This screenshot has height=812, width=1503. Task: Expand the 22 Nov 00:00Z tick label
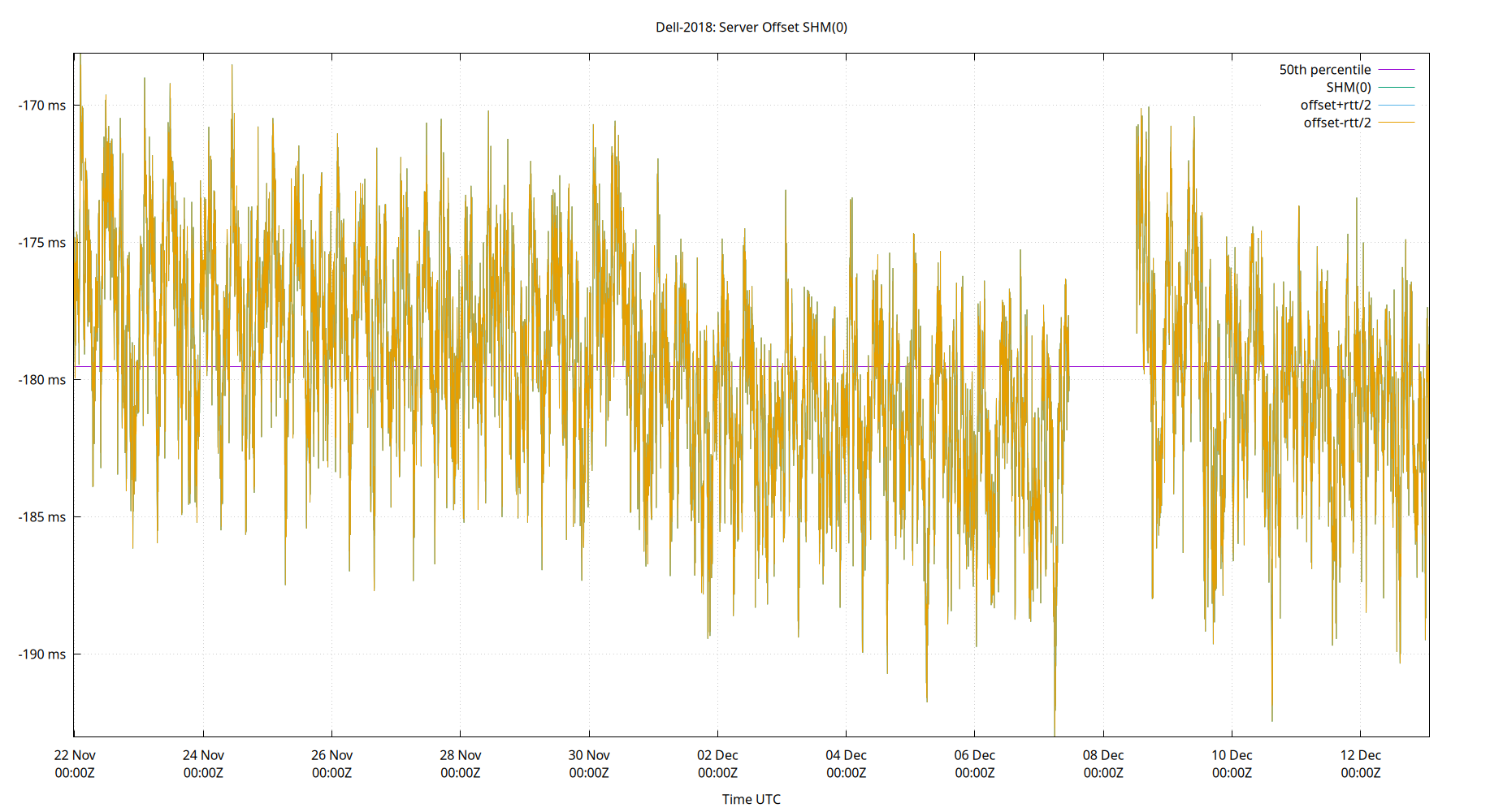[76, 763]
